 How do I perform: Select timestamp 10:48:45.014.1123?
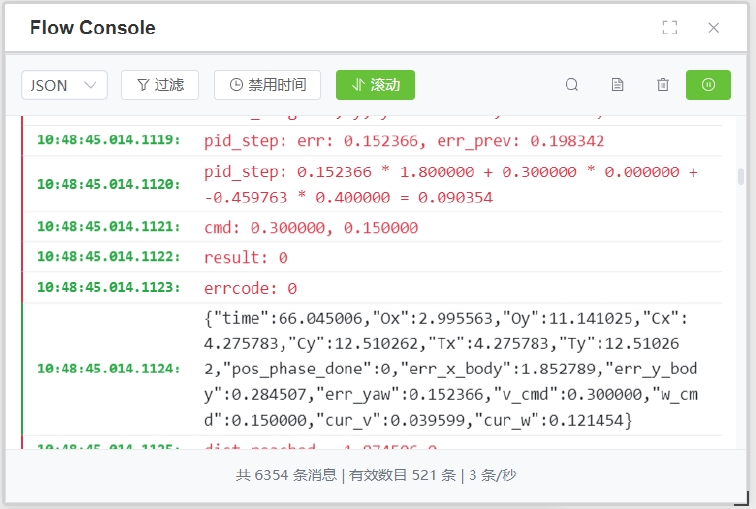tap(108, 287)
